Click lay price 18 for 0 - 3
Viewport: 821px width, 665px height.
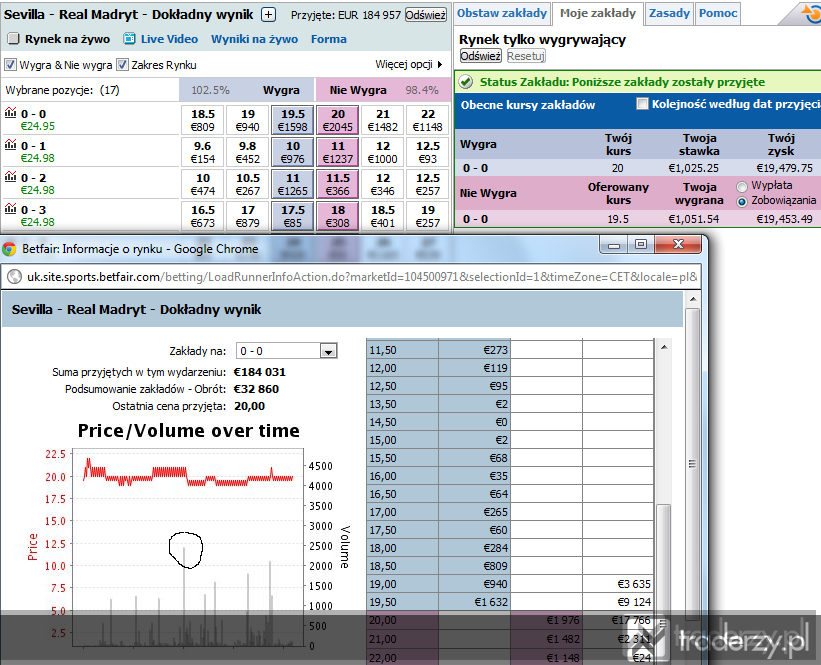[338, 216]
